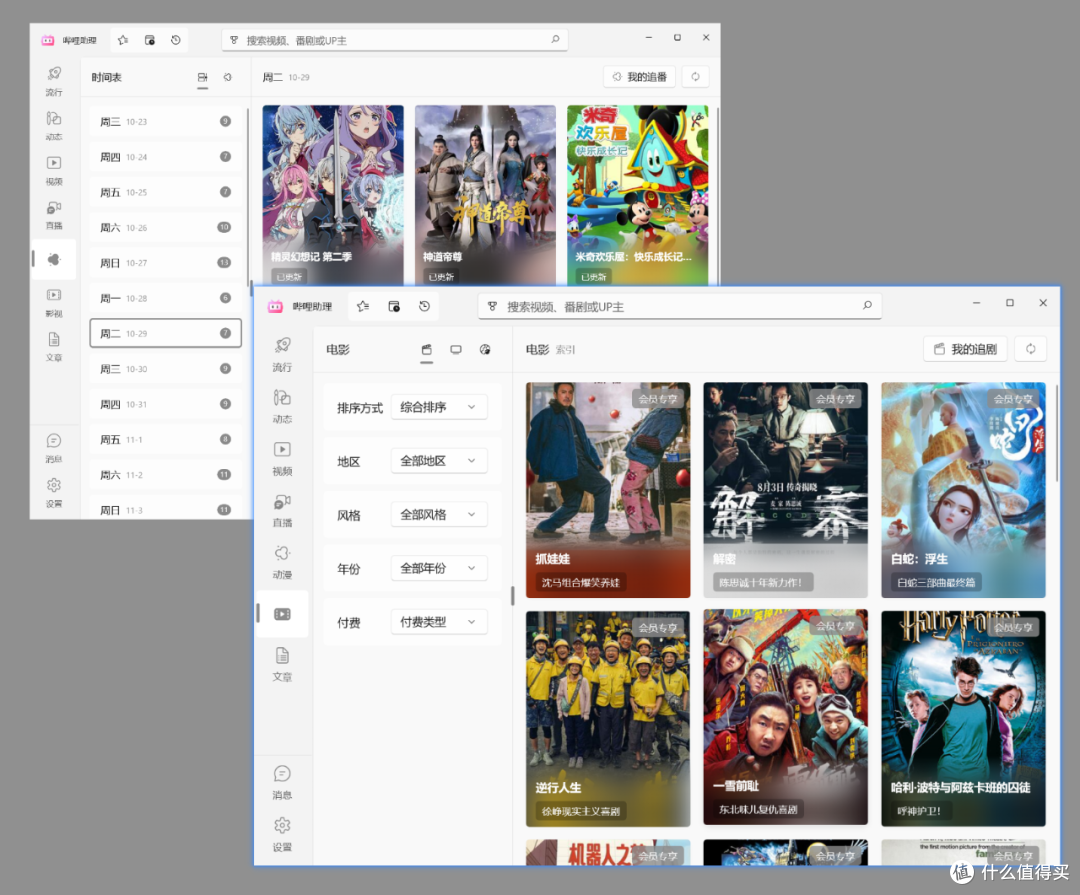Open the 抓娃娃 movie poster
Screen dimensions: 1080x895
pos(608,490)
